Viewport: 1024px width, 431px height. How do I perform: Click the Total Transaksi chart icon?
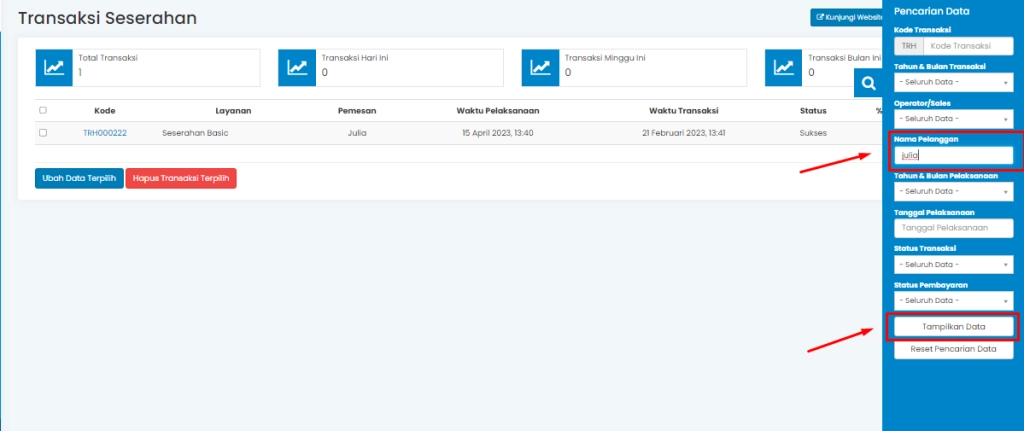pyautogui.click(x=54, y=67)
